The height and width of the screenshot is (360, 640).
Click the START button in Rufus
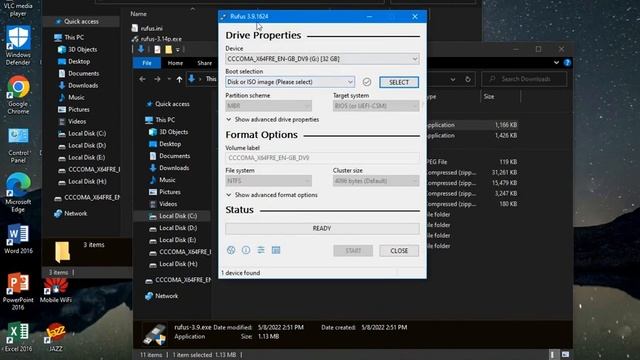coord(353,251)
